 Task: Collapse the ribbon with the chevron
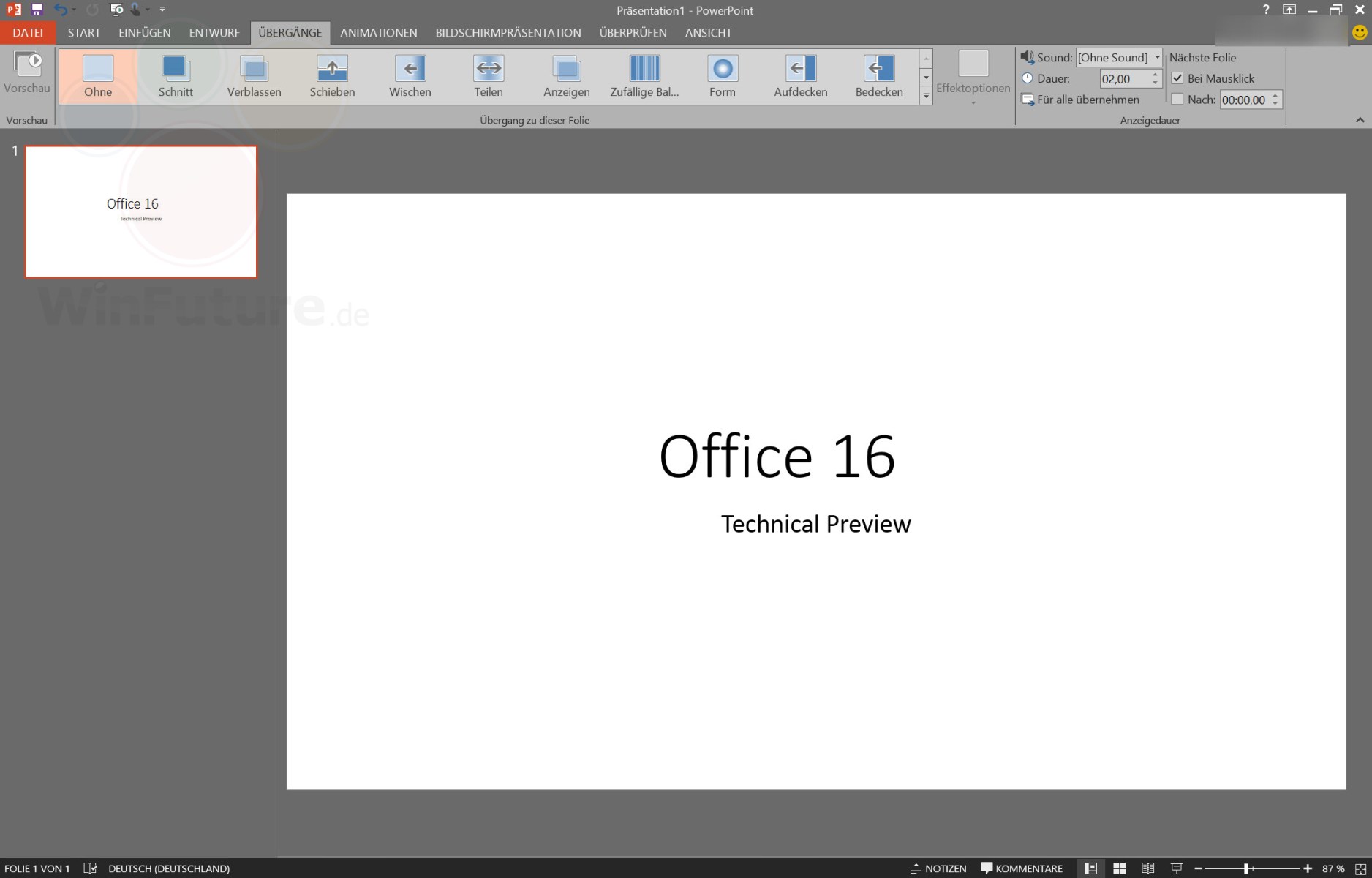point(1360,120)
